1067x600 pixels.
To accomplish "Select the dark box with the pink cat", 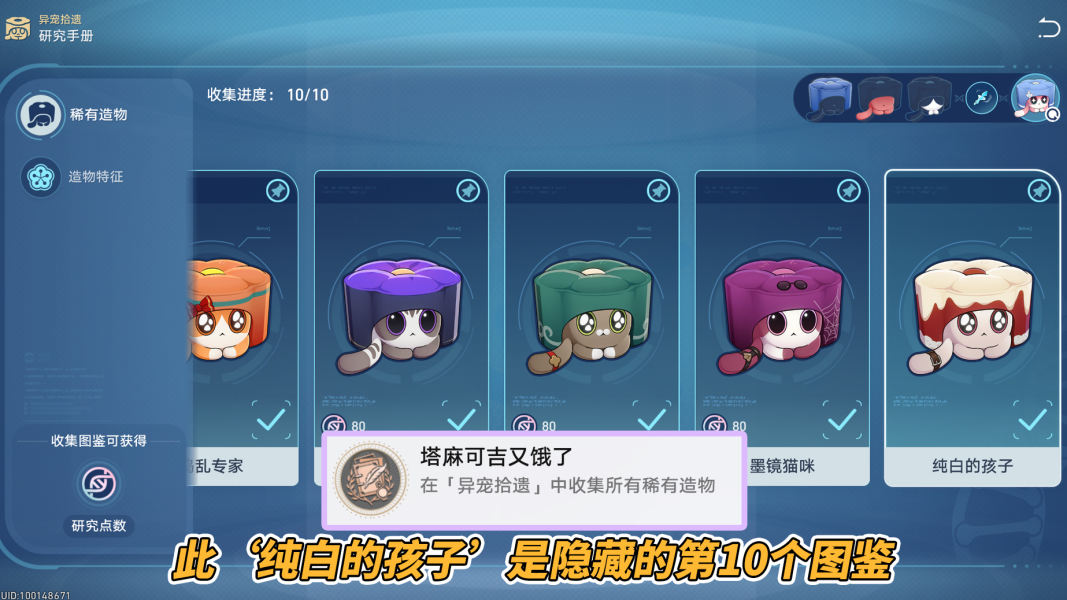I will [879, 99].
